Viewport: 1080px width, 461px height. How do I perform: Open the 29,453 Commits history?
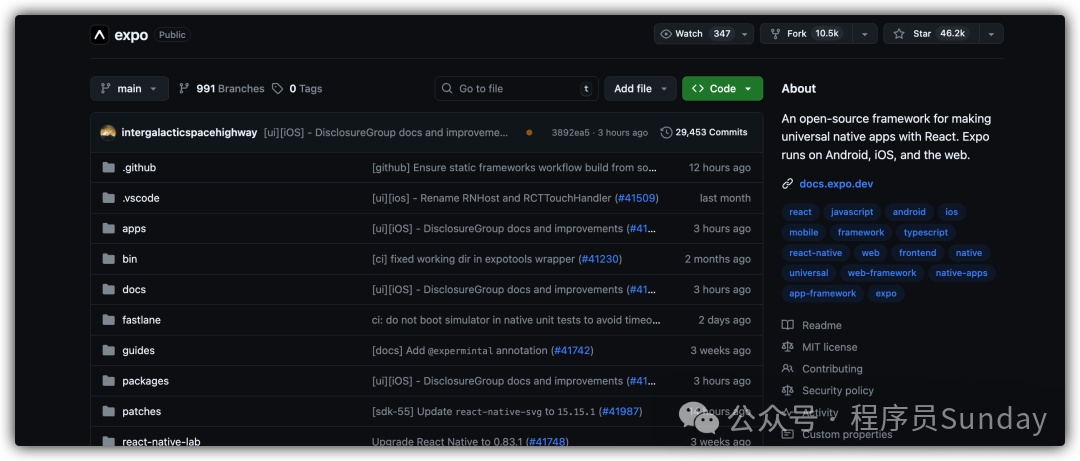704,132
